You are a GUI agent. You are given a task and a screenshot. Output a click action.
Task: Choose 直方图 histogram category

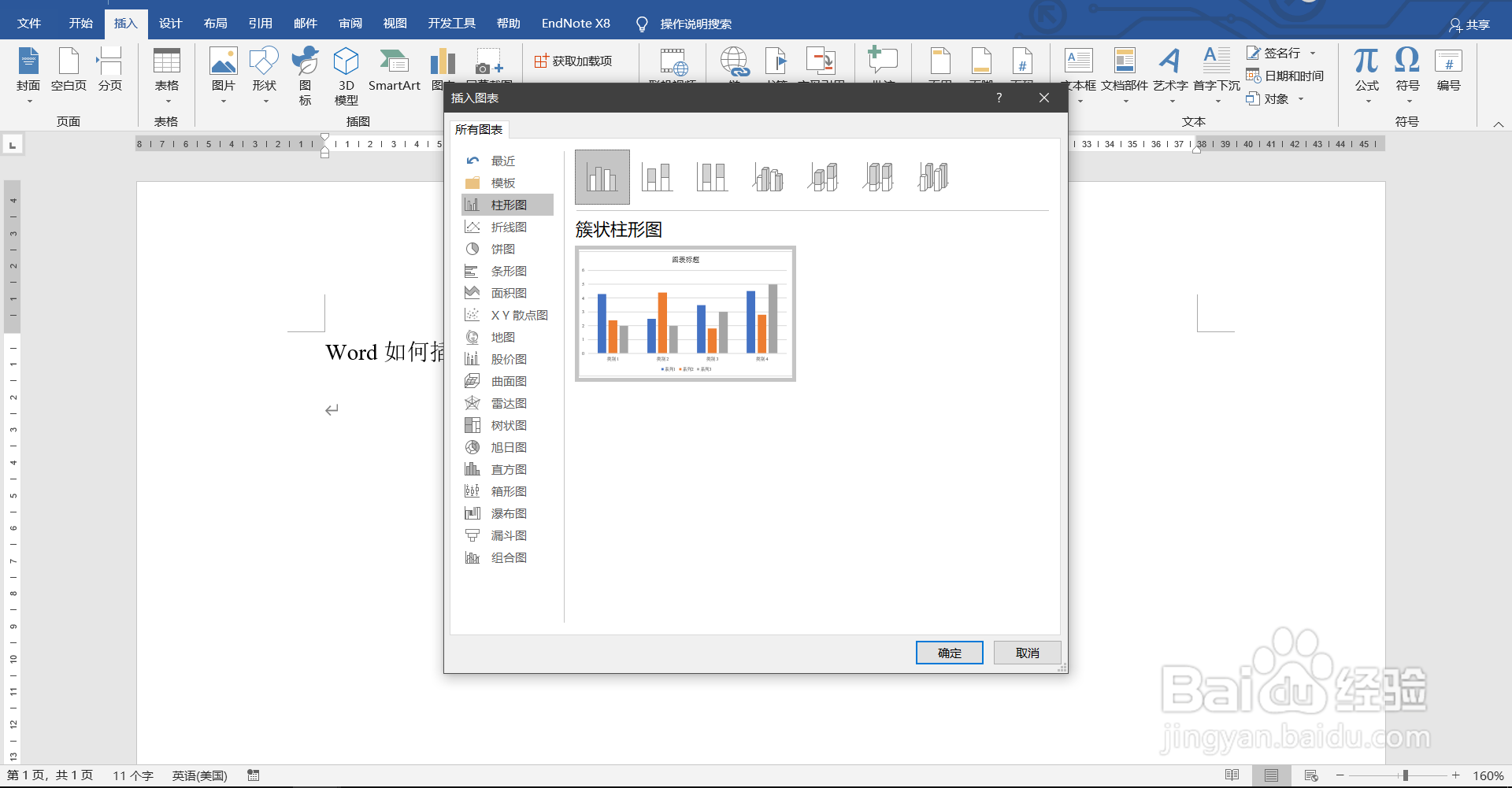[507, 469]
